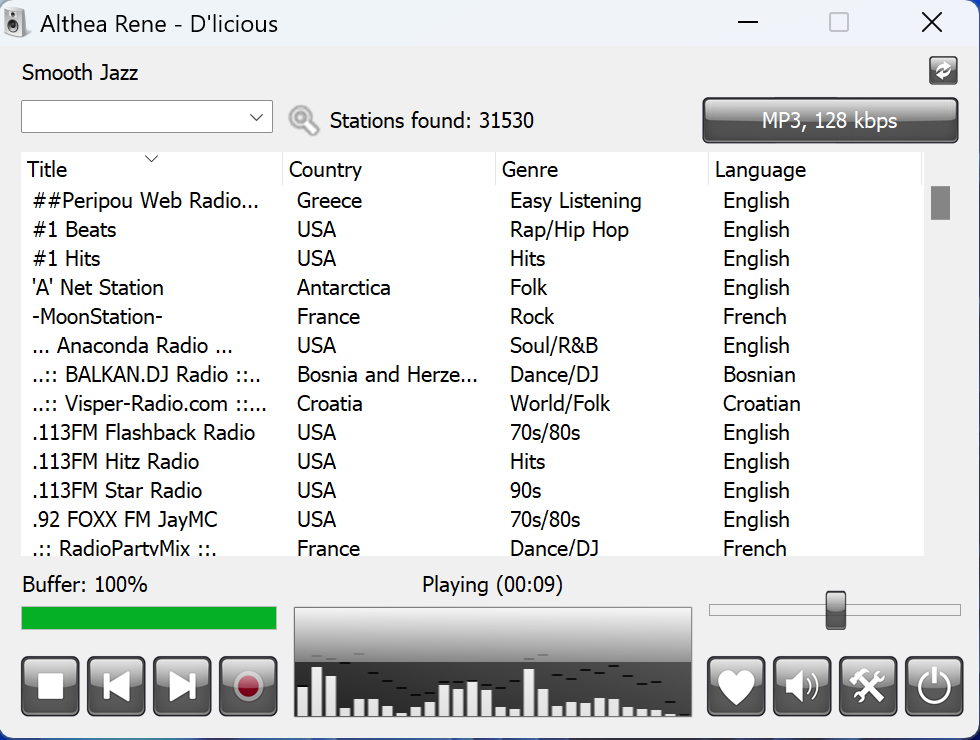Stop playback with the stop button
980x740 pixels.
50,686
